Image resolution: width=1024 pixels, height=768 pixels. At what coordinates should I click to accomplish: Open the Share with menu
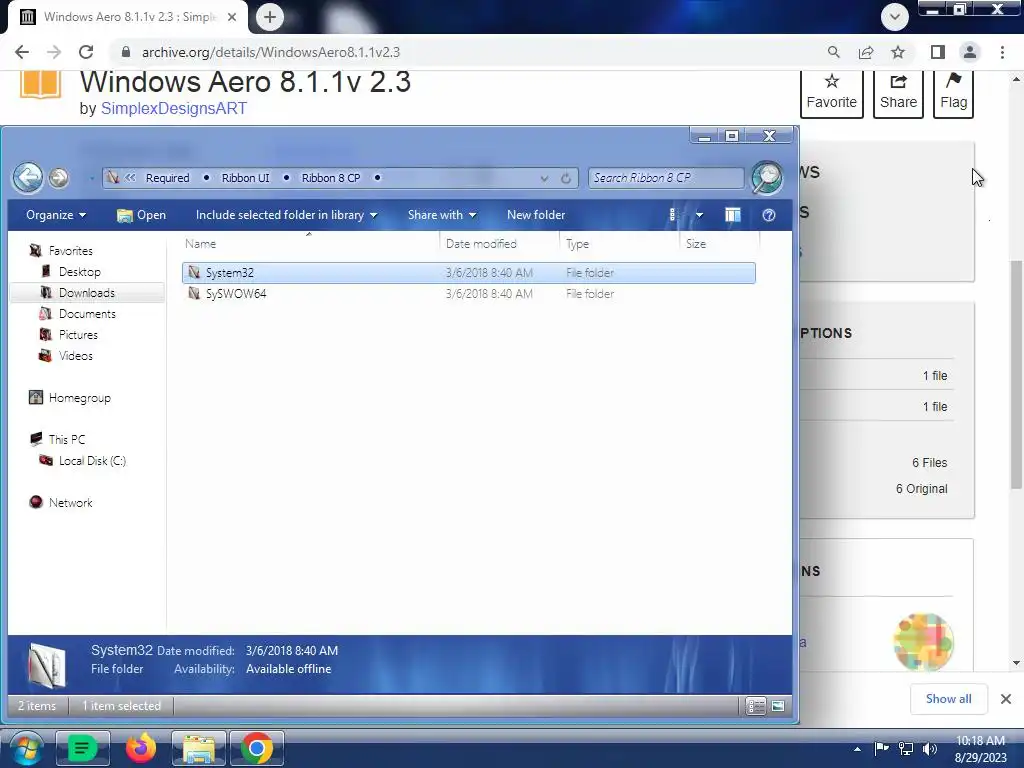tap(441, 215)
